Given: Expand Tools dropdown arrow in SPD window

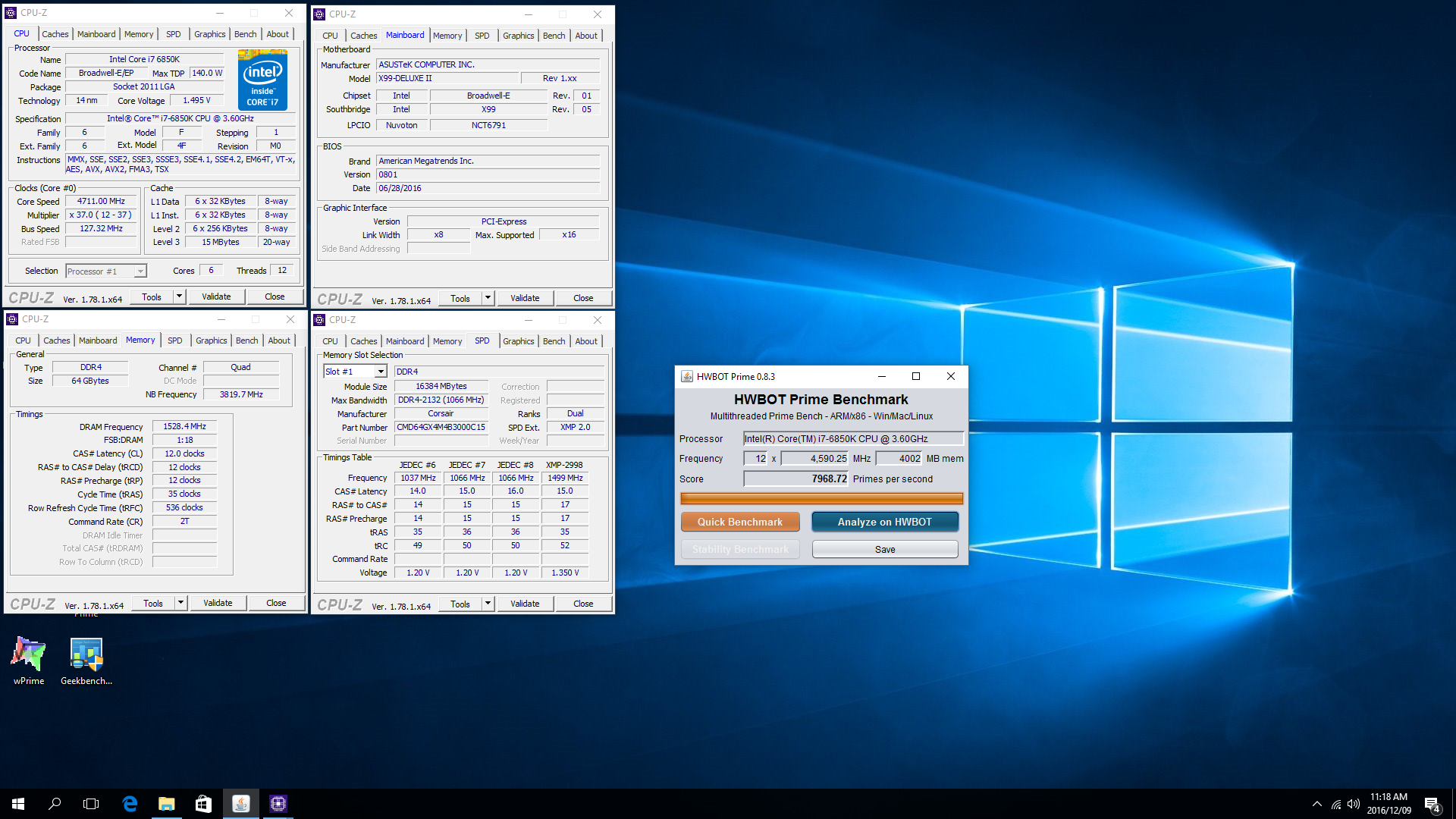Looking at the screenshot, I should point(488,604).
